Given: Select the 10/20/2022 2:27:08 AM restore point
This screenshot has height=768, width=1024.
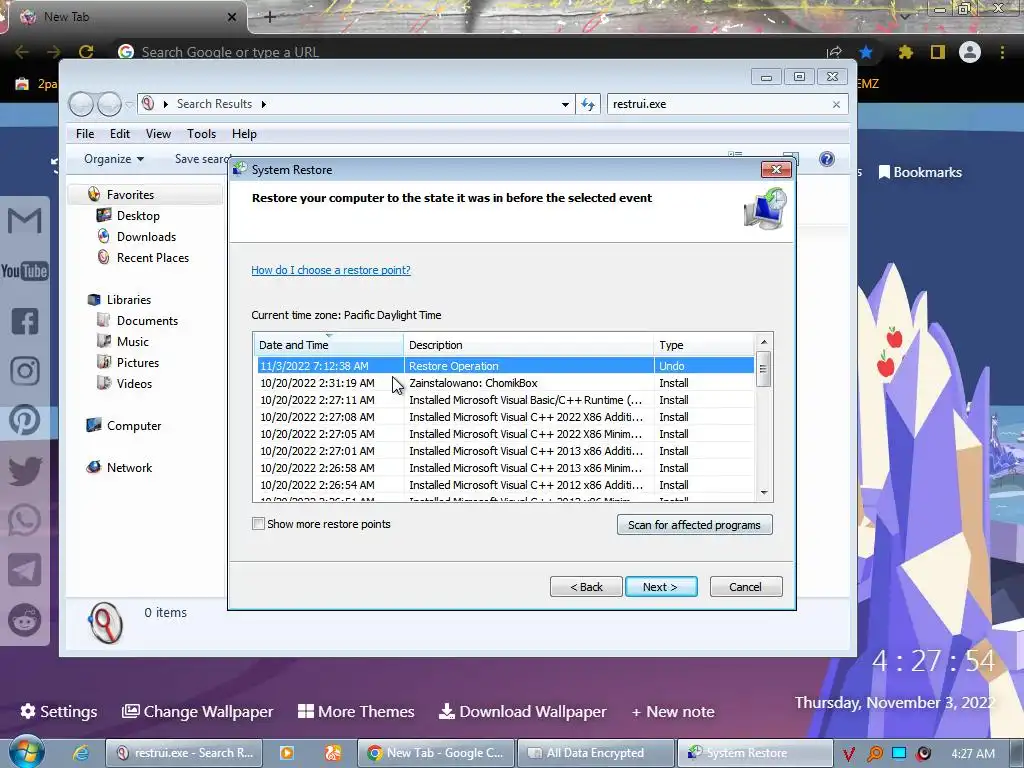Looking at the screenshot, I should (505, 417).
